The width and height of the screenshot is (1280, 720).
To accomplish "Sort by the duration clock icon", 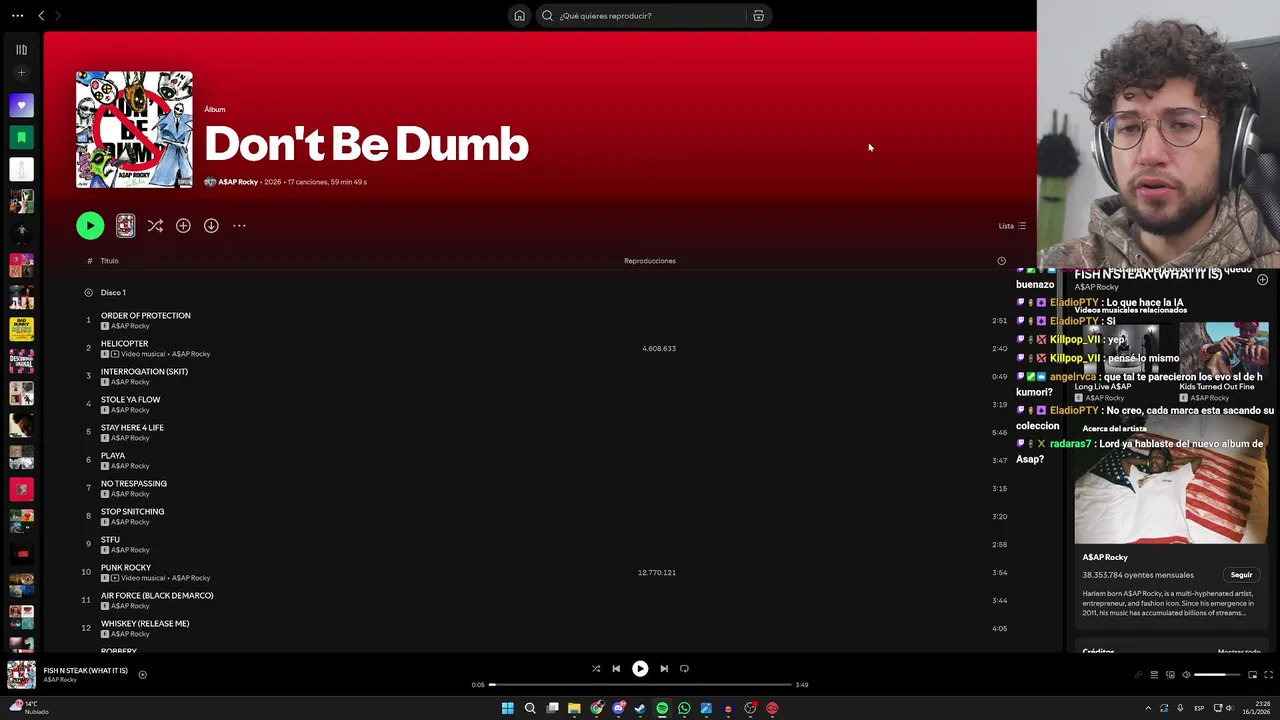I will (1001, 261).
